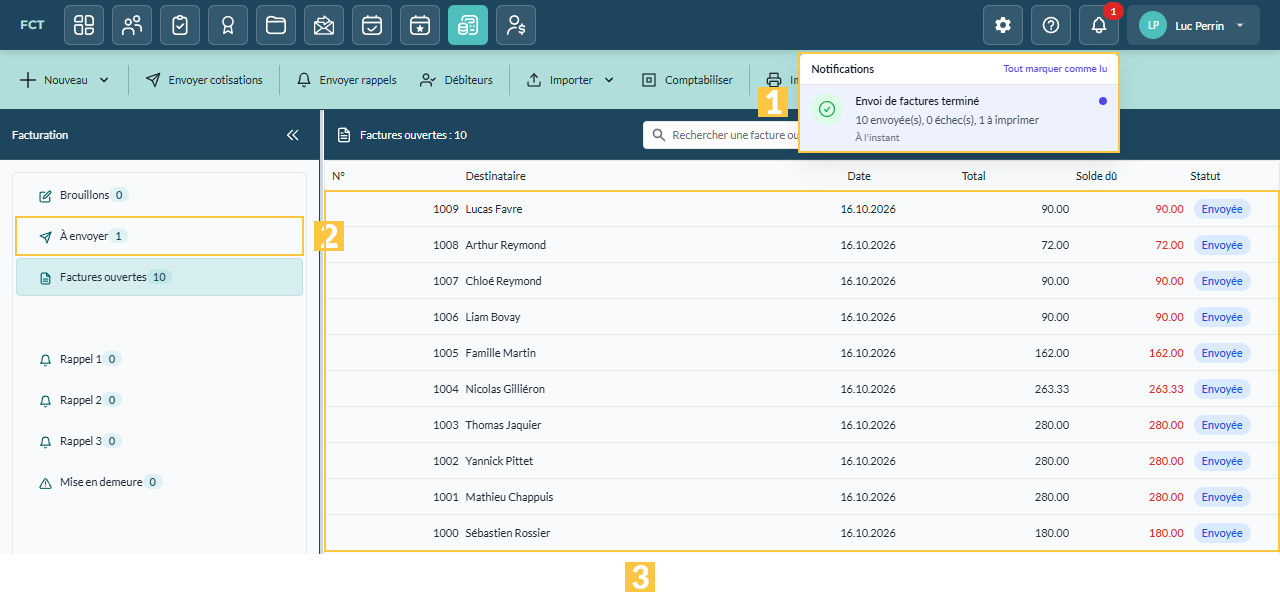Click the 72.00 balance for Arthur Reymond
The width and height of the screenshot is (1280, 600).
(x=1169, y=245)
